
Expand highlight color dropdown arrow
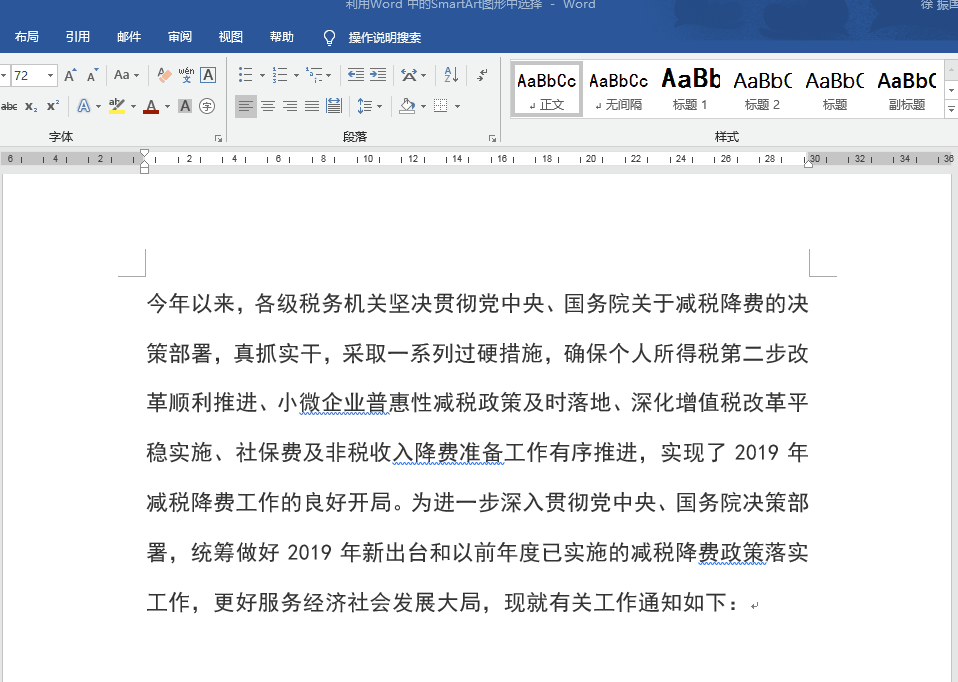point(133,107)
